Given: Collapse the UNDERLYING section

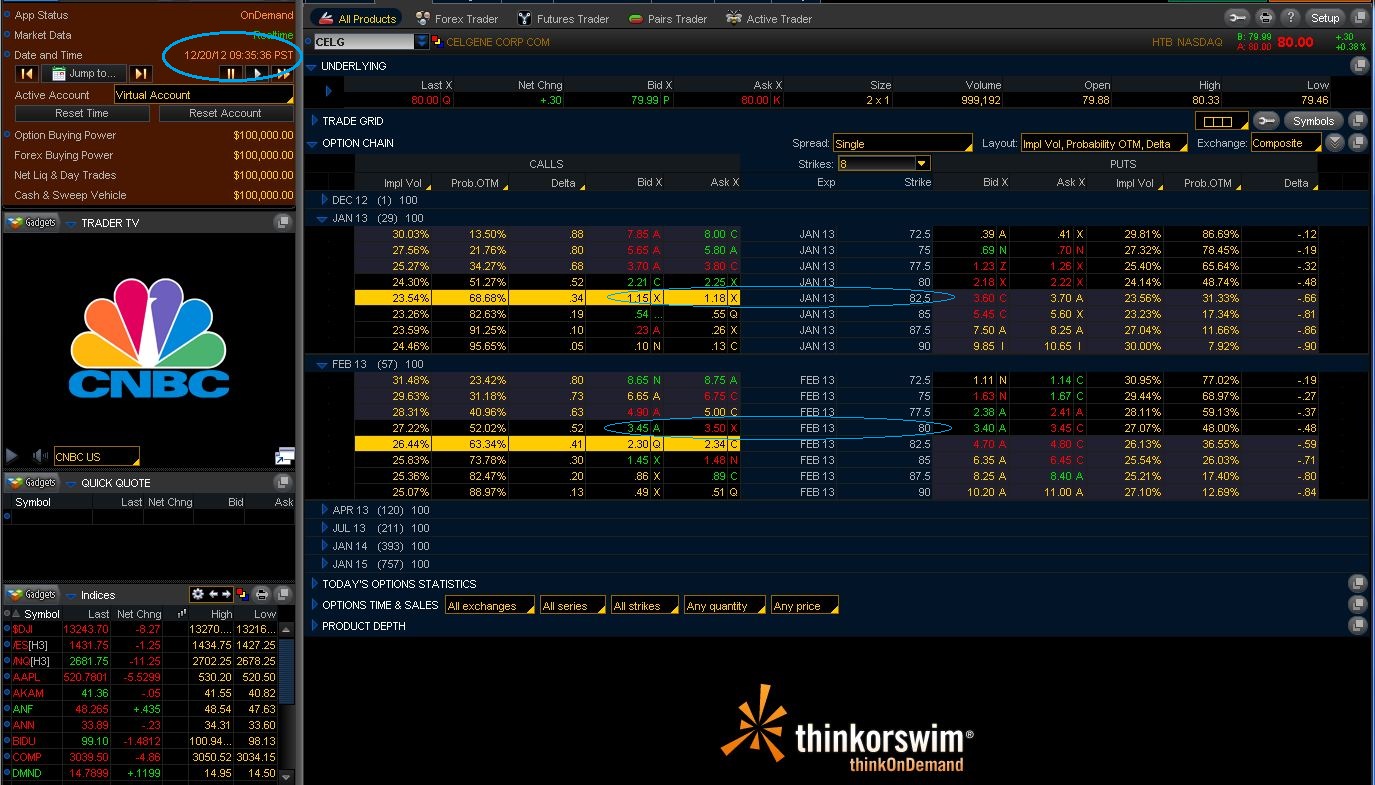Looking at the screenshot, I should coord(312,66).
